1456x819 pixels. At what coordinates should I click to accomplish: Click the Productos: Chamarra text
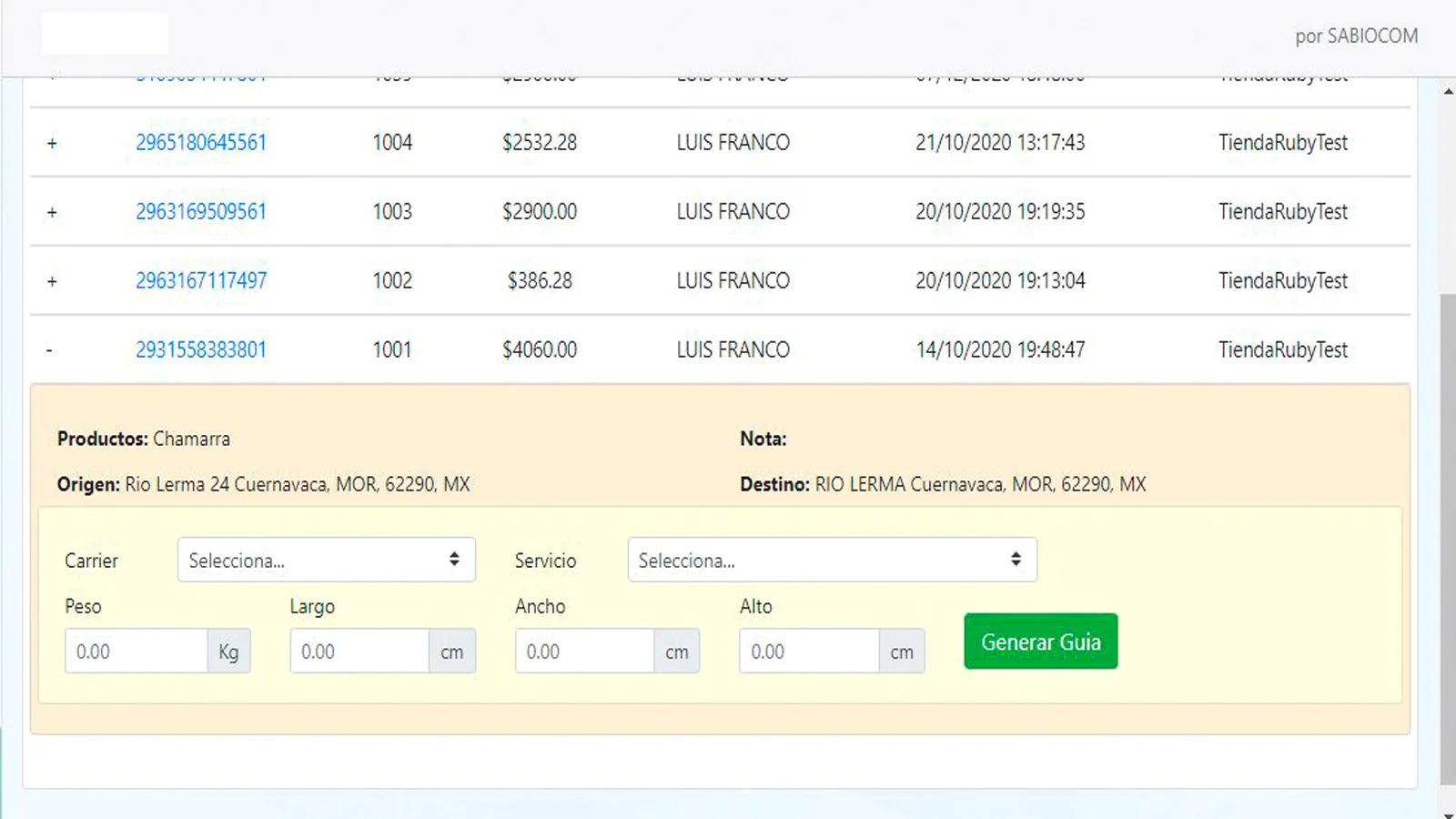[x=144, y=439]
